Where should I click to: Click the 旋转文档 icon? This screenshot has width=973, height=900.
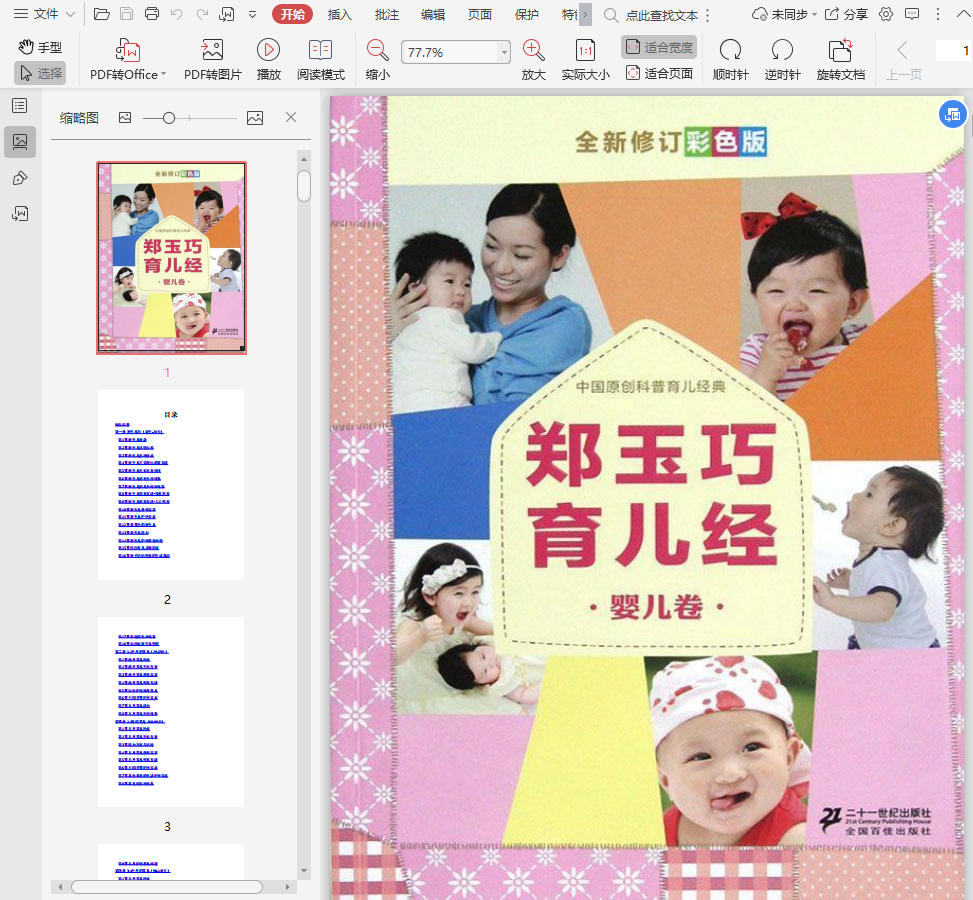tap(840, 50)
